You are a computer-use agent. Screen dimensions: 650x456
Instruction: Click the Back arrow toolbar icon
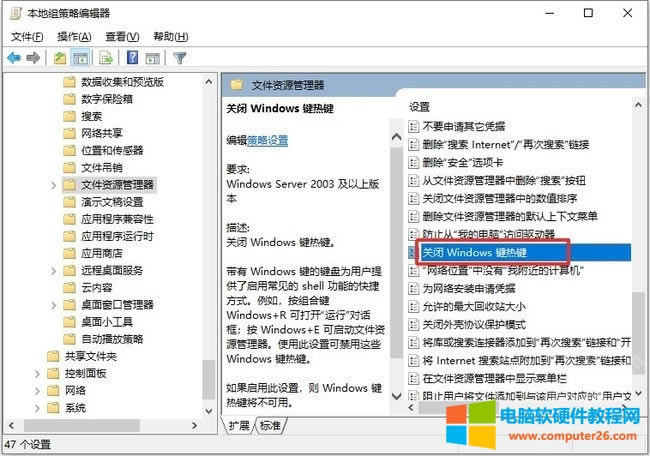[x=14, y=58]
